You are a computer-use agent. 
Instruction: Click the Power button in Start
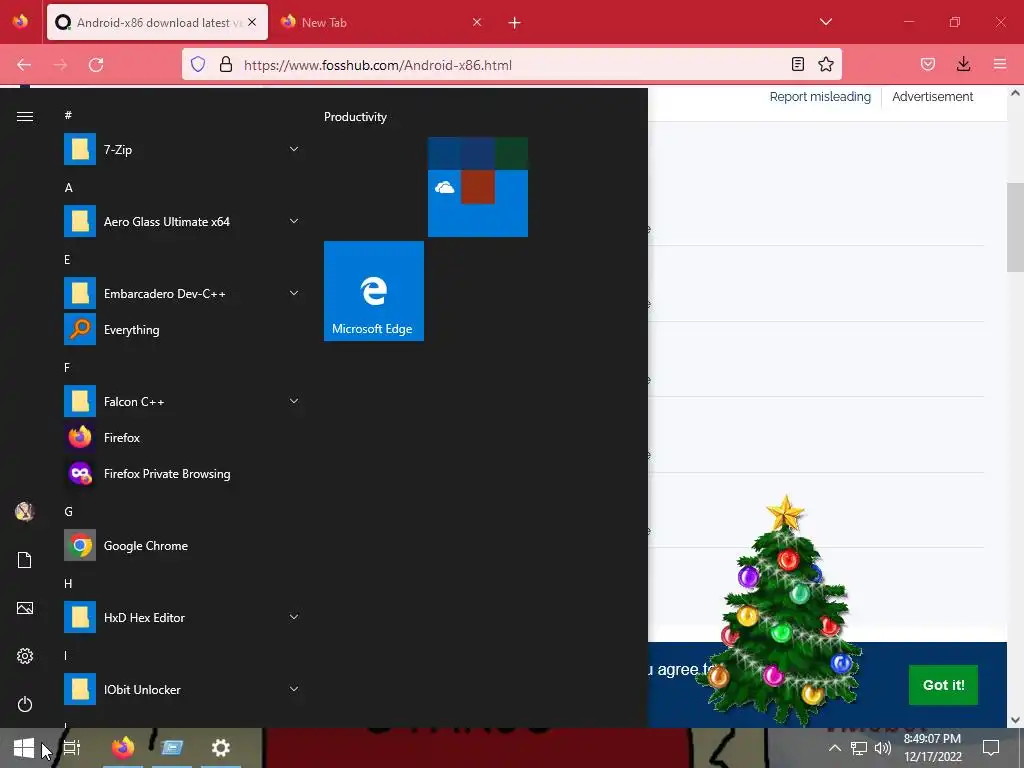pos(25,704)
